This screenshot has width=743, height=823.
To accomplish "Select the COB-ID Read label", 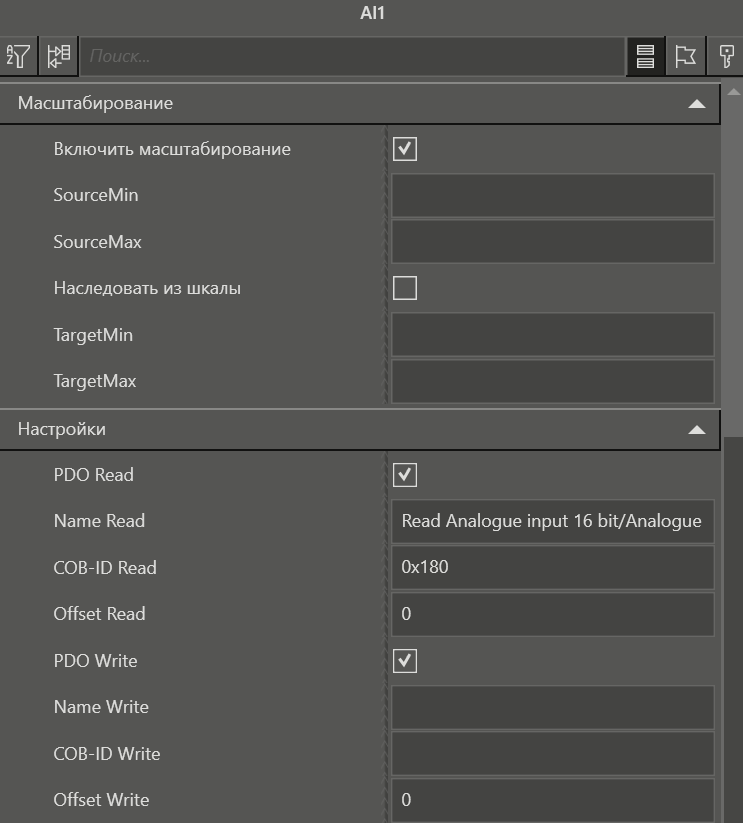I will pos(105,567).
